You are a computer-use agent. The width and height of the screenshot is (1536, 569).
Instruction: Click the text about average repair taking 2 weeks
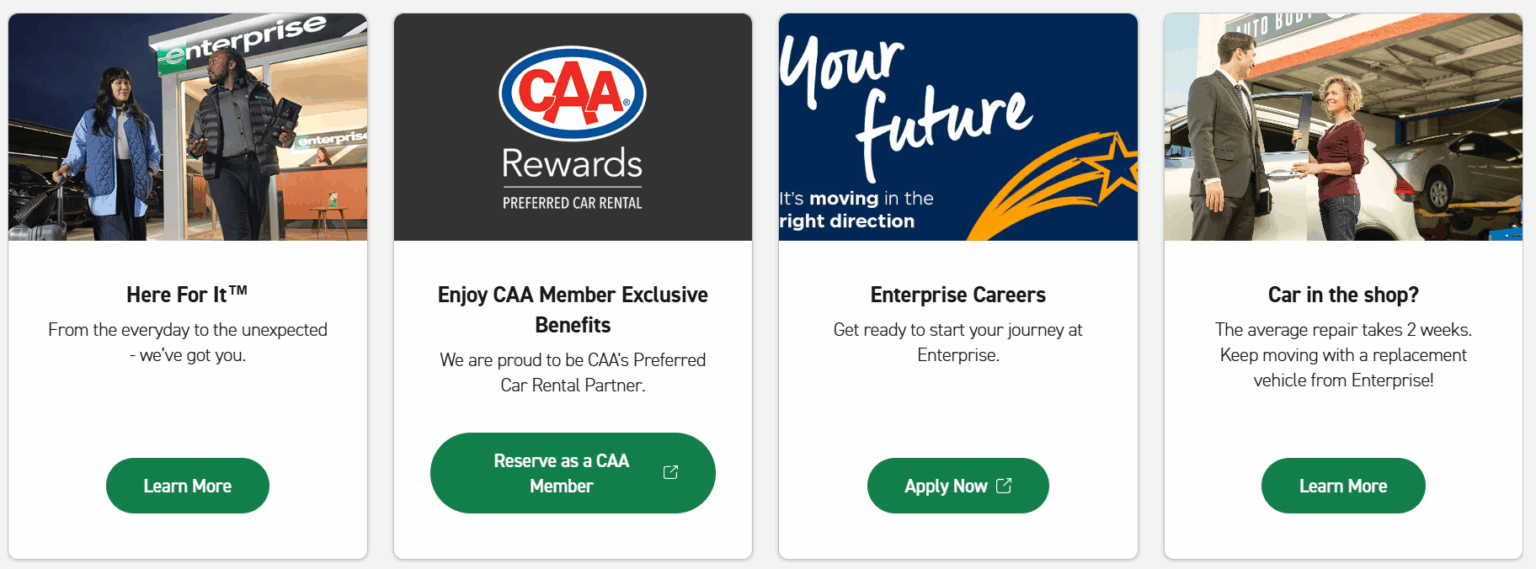click(x=1342, y=355)
